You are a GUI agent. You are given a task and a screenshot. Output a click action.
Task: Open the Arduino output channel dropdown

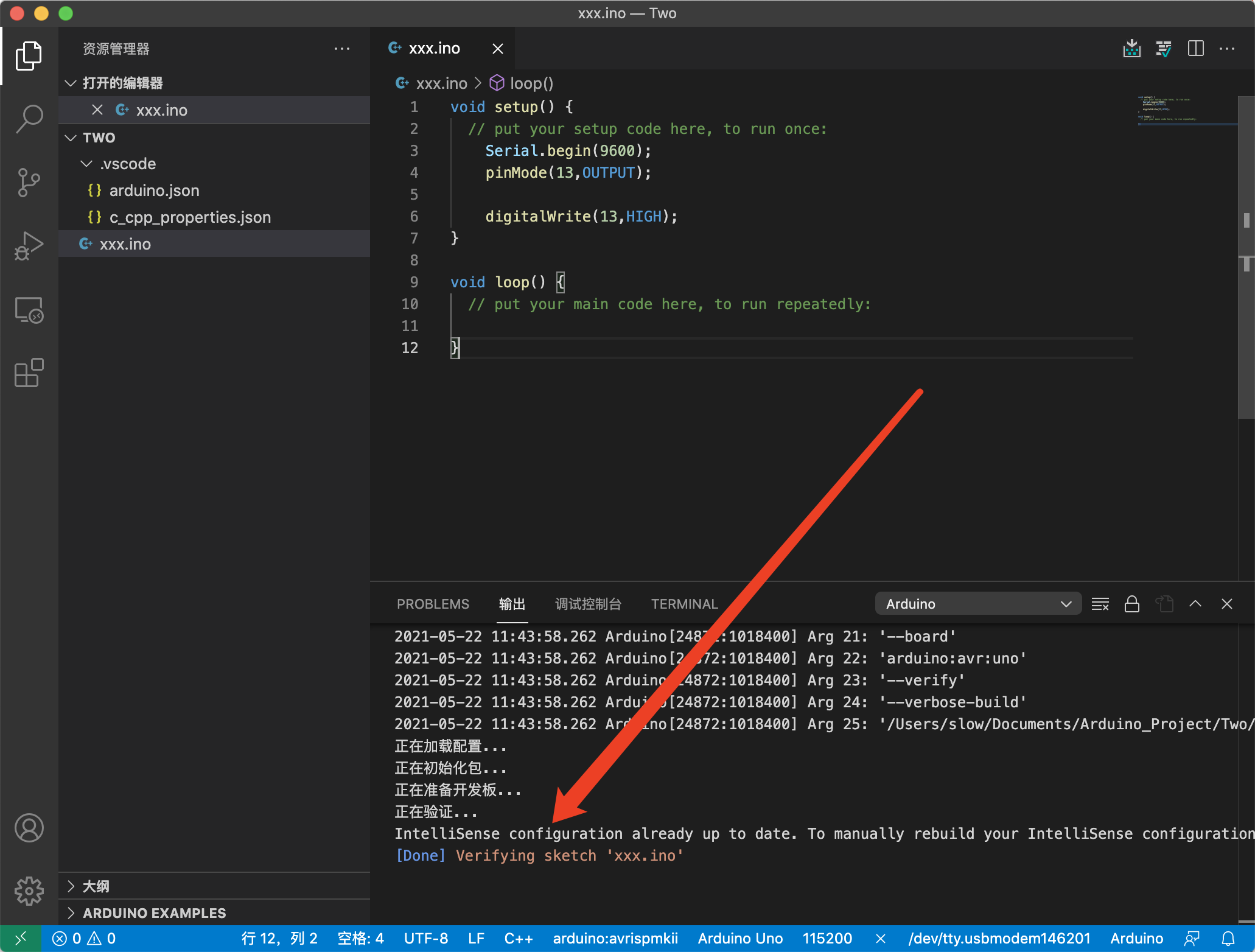point(977,604)
